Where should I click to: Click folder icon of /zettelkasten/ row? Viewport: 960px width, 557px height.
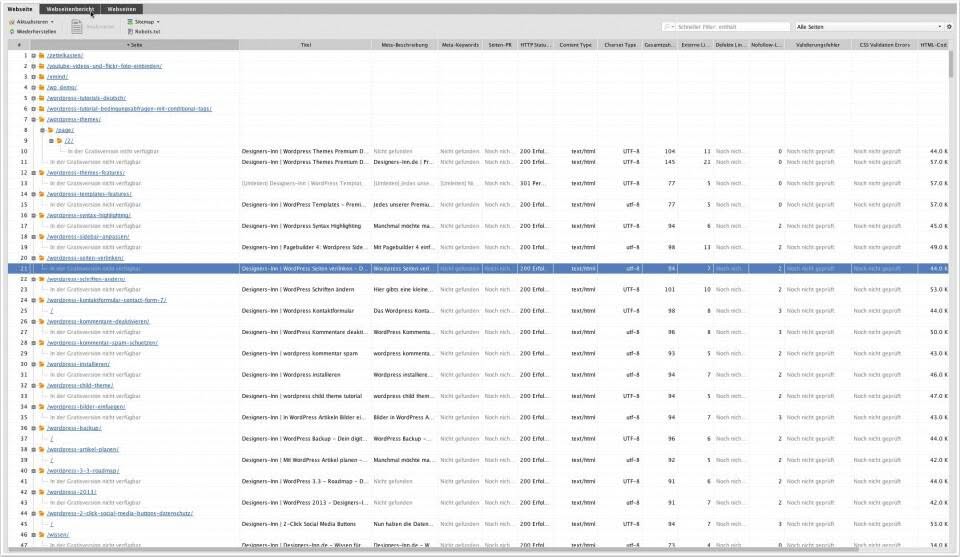click(x=42, y=55)
